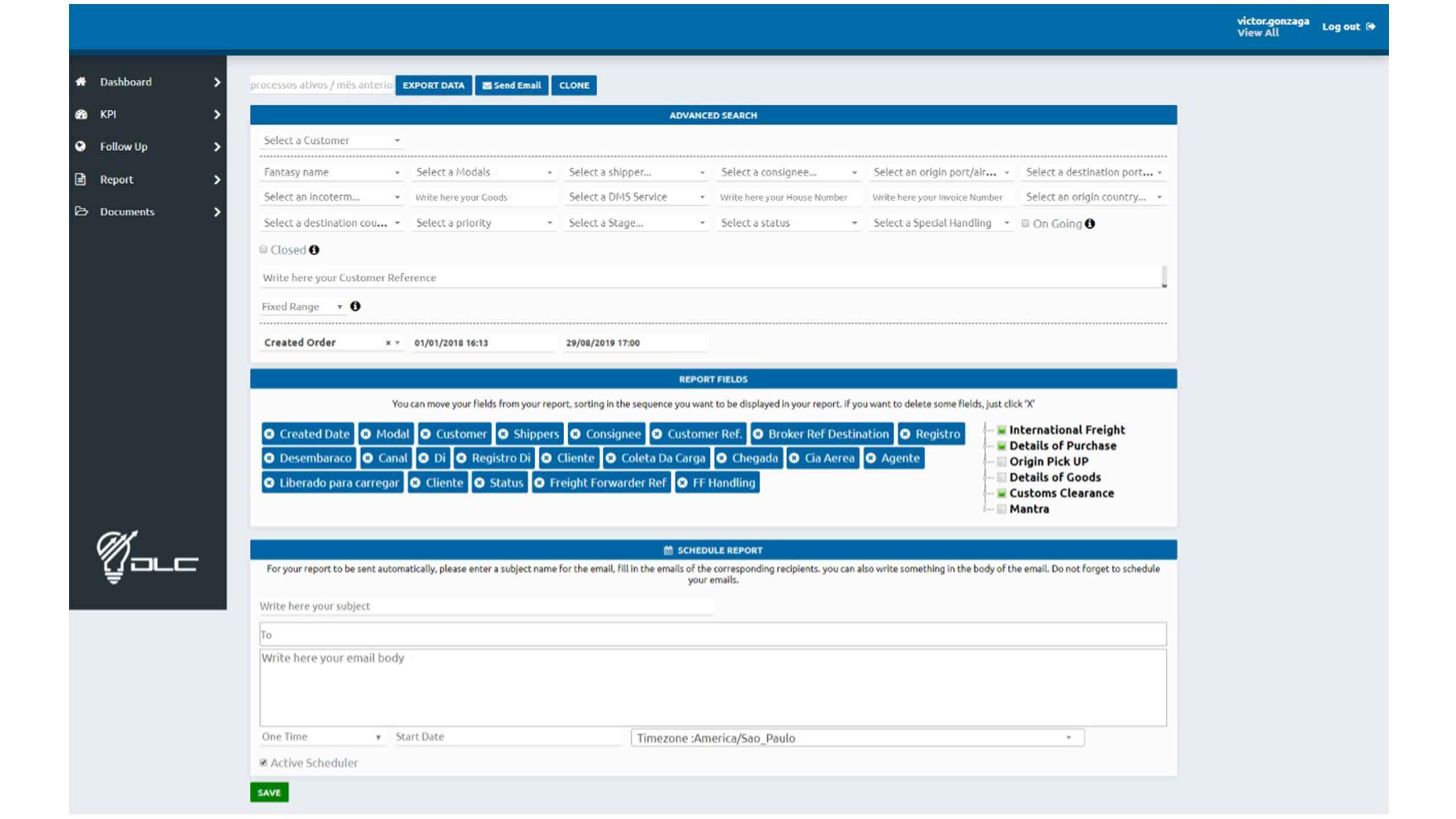
Task: Click the Send Email button
Action: pos(511,85)
